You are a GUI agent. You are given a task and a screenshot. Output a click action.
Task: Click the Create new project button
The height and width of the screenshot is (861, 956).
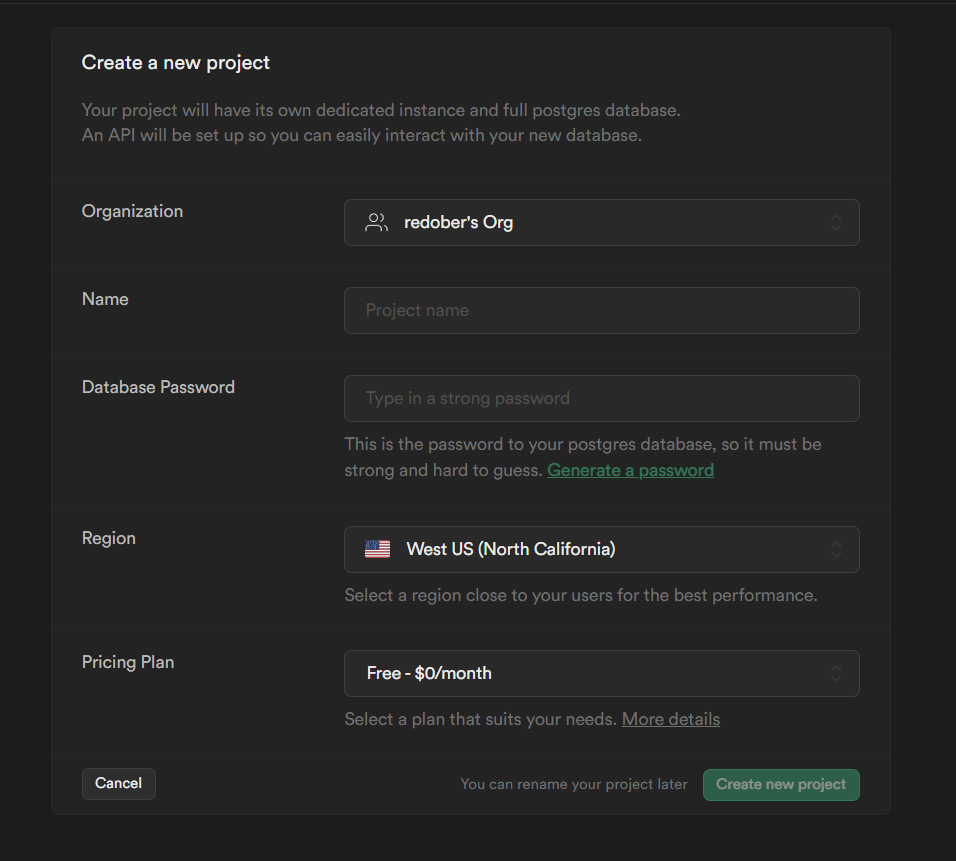[x=780, y=784]
